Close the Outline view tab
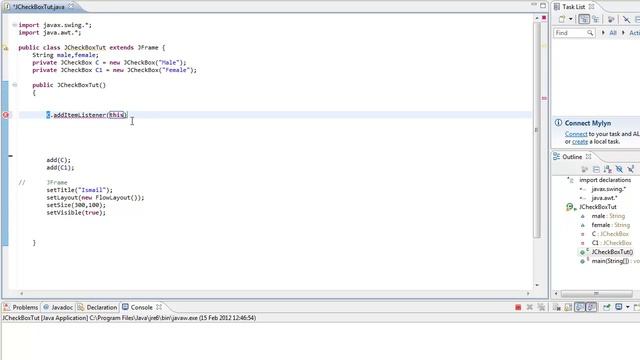 coord(588,157)
